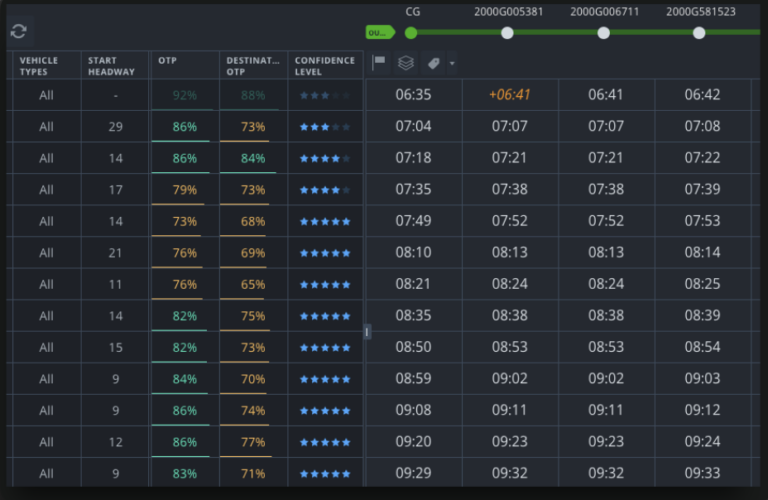The height and width of the screenshot is (500, 768).
Task: Click the 92% OTP value
Action: click(x=185, y=95)
